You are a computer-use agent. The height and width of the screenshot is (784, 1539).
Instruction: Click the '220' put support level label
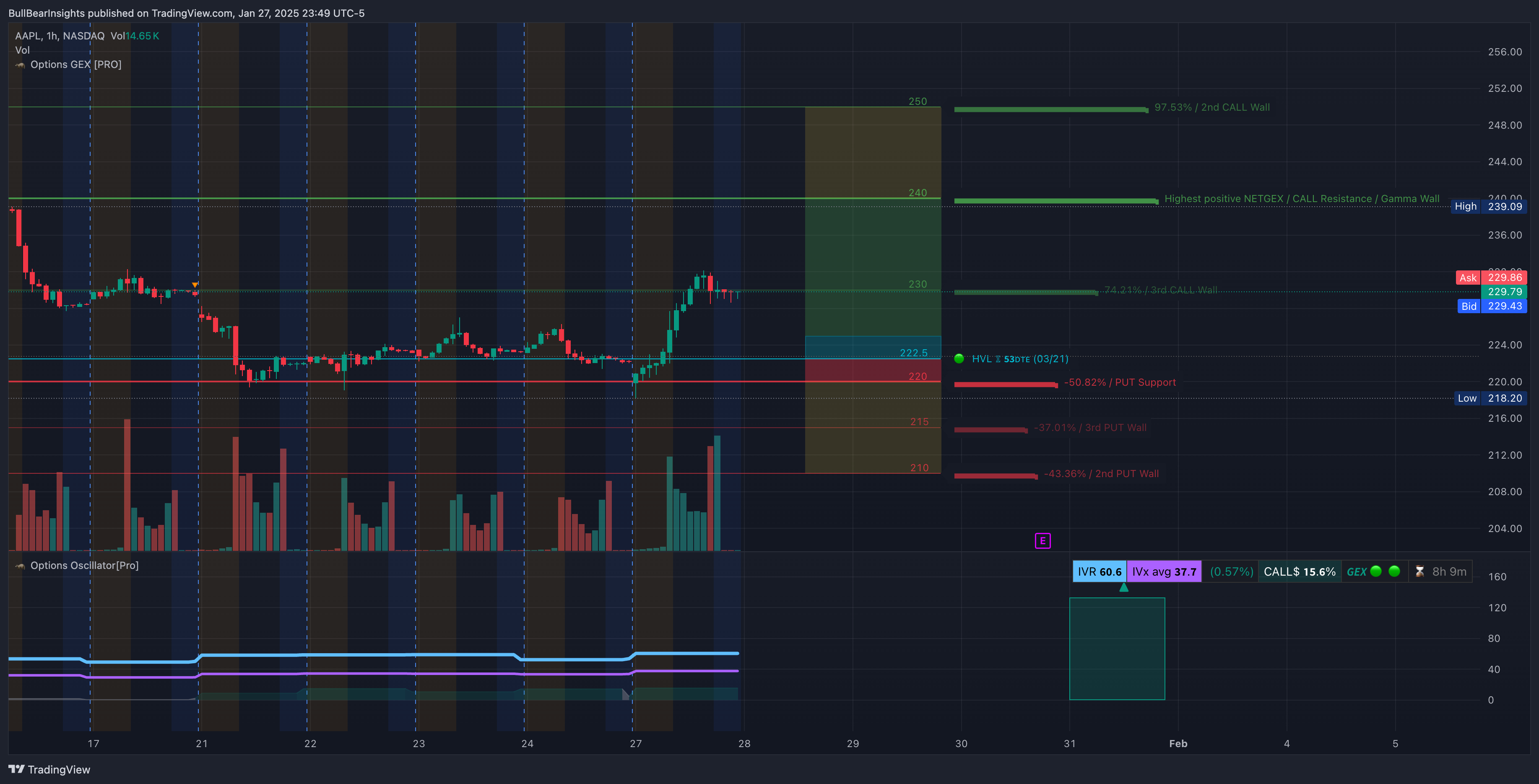coord(918,376)
